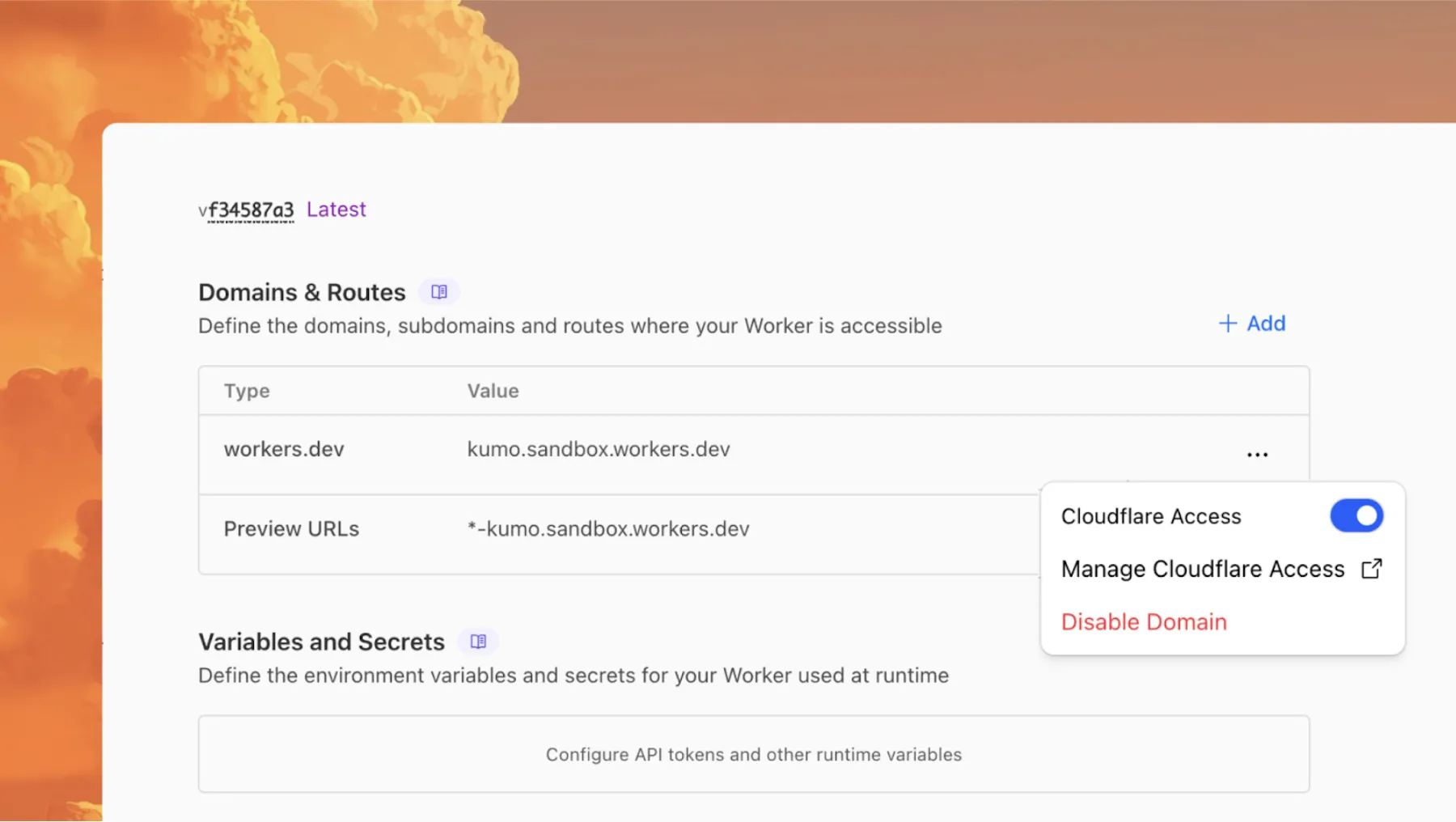Toggle off Cloudflare Access
The width and height of the screenshot is (1456, 822).
pyautogui.click(x=1356, y=515)
